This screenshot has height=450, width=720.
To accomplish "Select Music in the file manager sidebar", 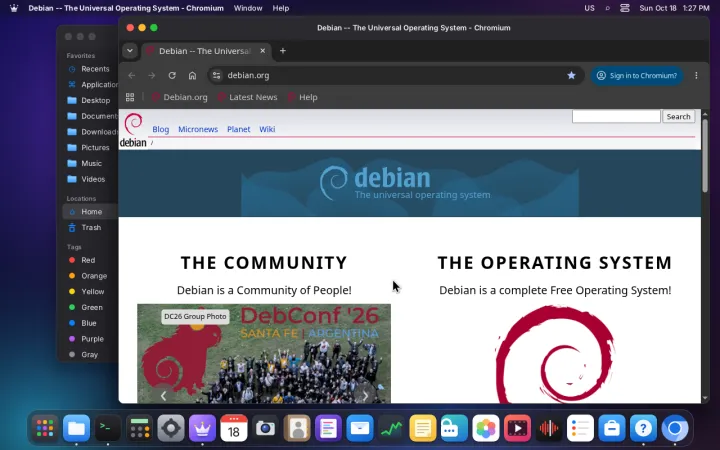I will (x=90, y=163).
